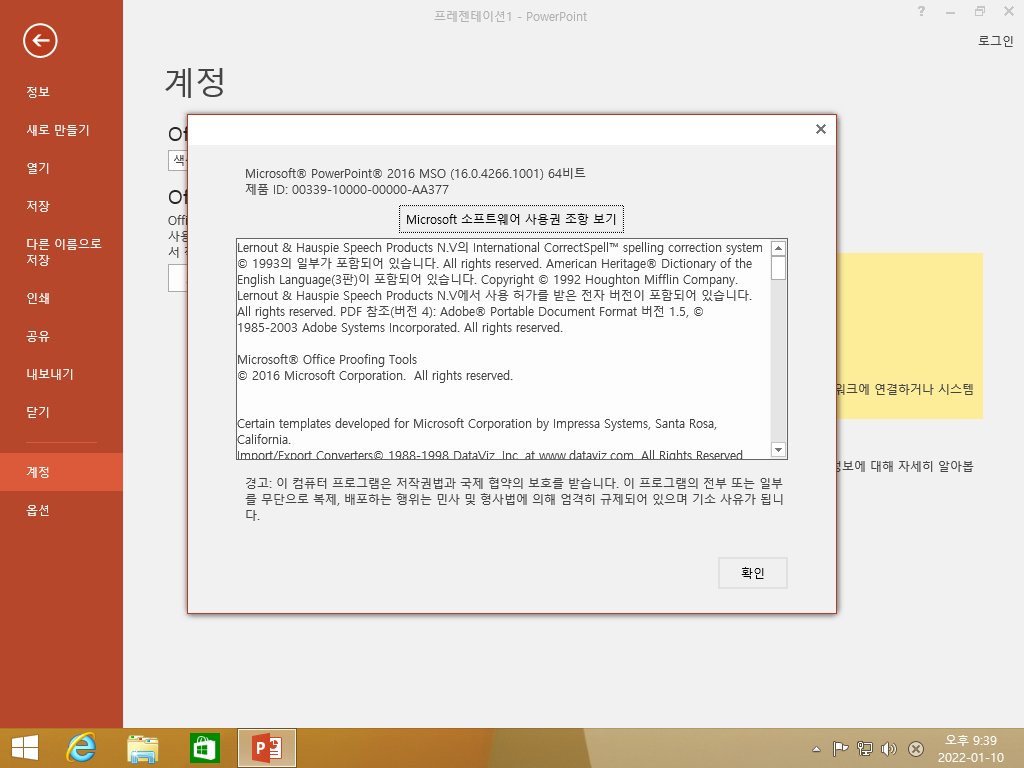Viewport: 1024px width, 768px height.
Task: Click the Microsoft® PowerPoint® 2016 MSO version line
Action: [x=415, y=174]
